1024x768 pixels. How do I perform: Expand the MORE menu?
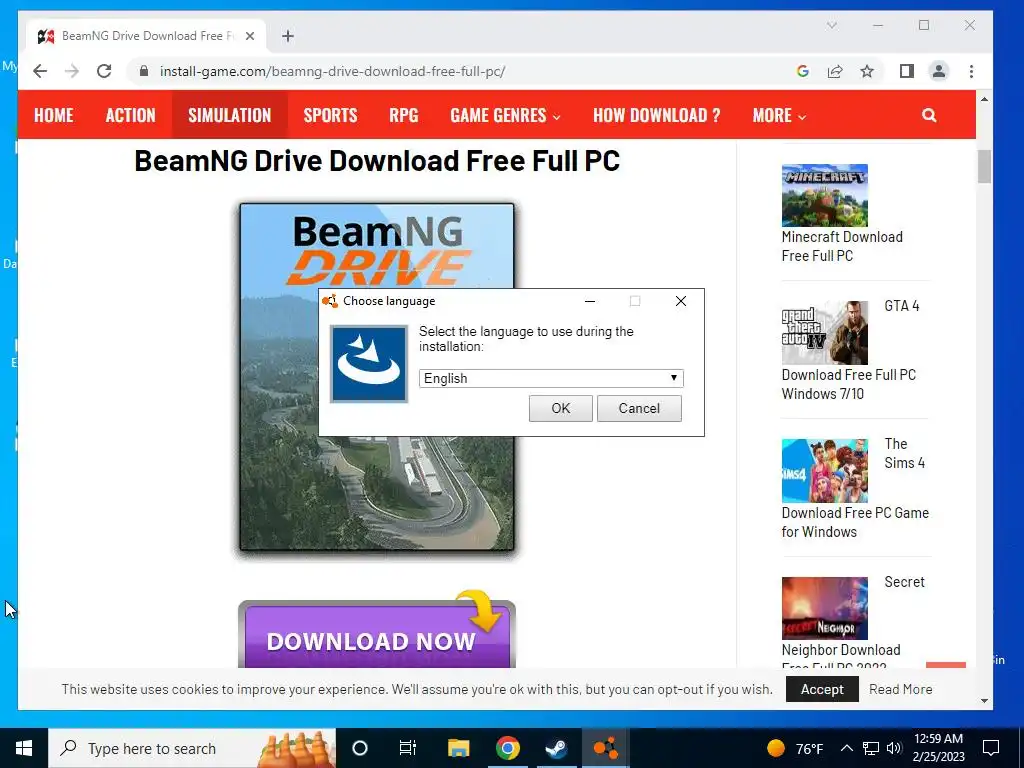(x=779, y=115)
